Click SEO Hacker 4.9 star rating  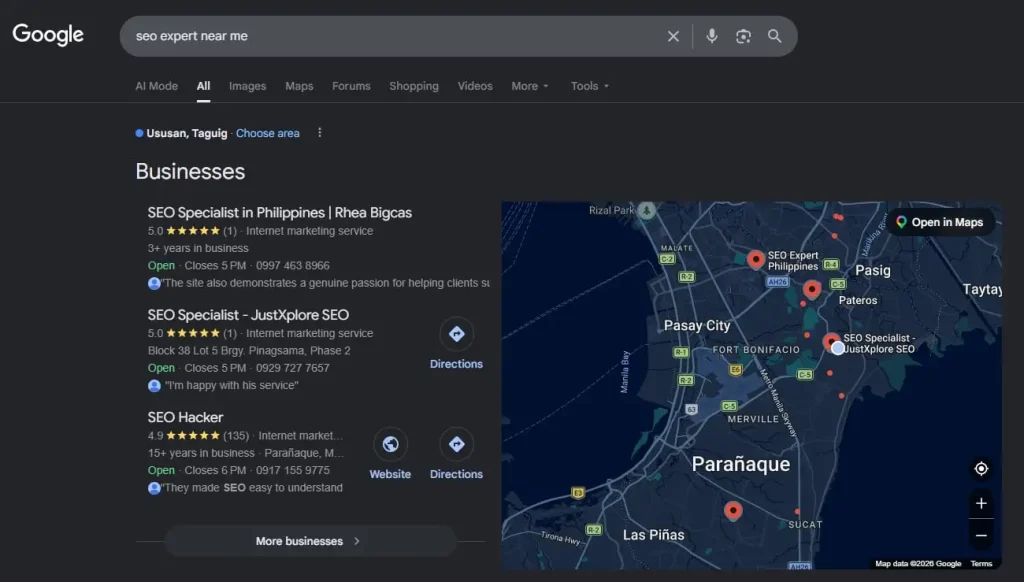click(193, 436)
